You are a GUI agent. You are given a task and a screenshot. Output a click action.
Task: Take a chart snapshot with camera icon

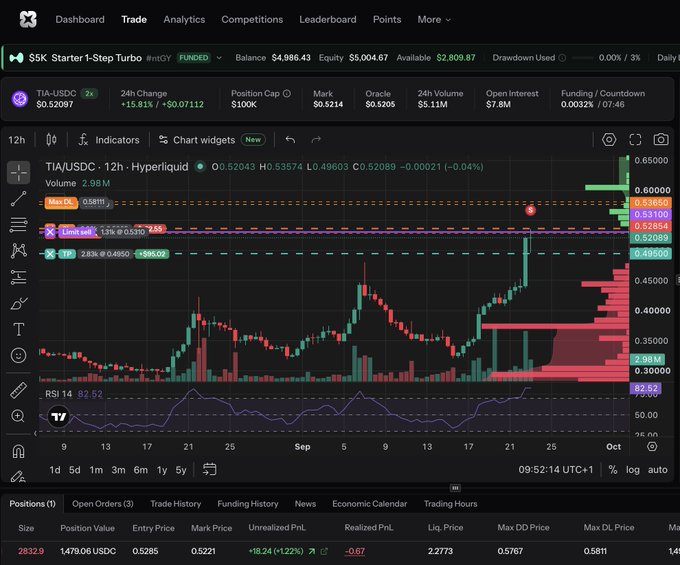(x=661, y=140)
